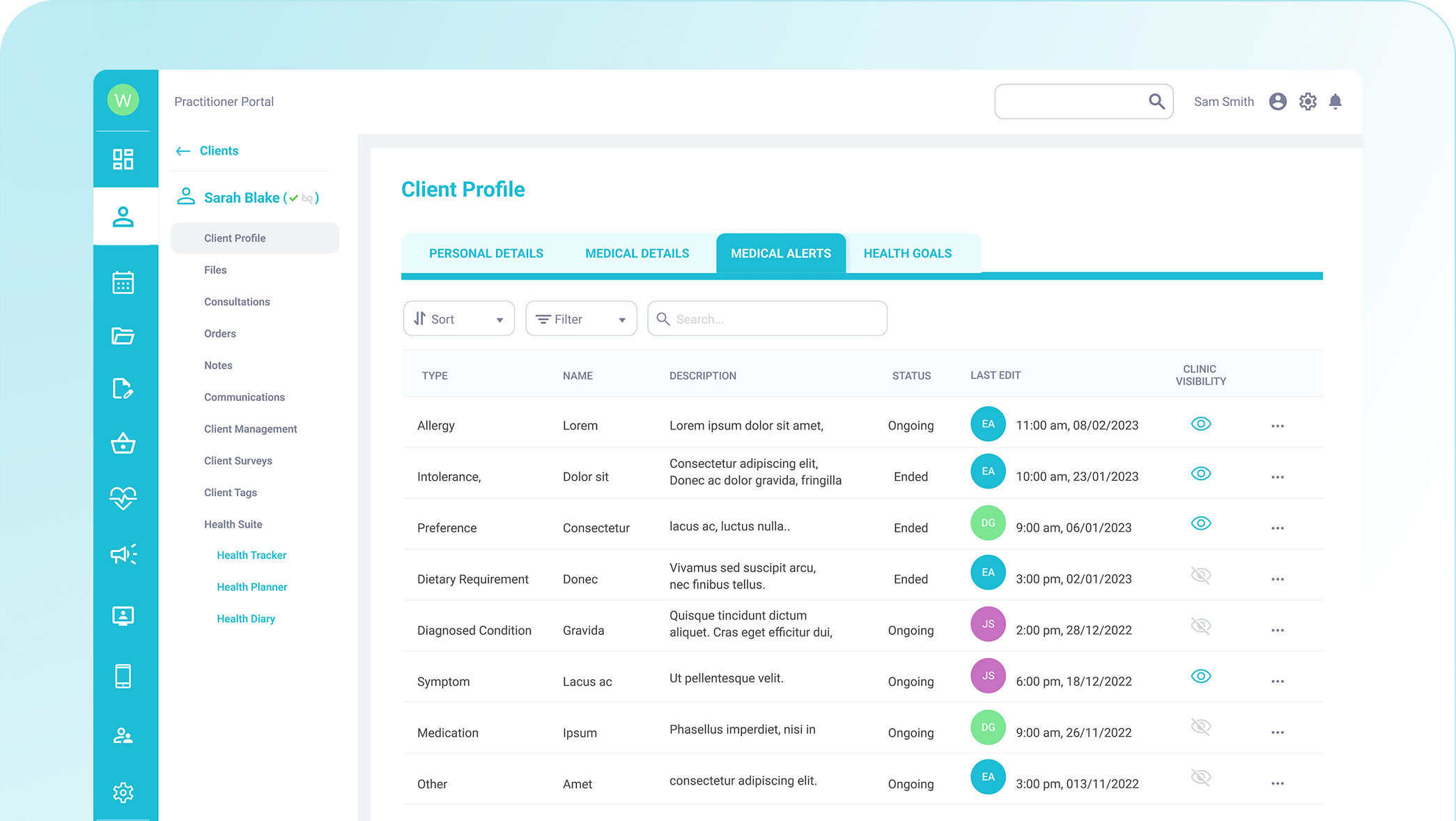
Task: Open the mobile device sidebar icon
Action: point(123,676)
